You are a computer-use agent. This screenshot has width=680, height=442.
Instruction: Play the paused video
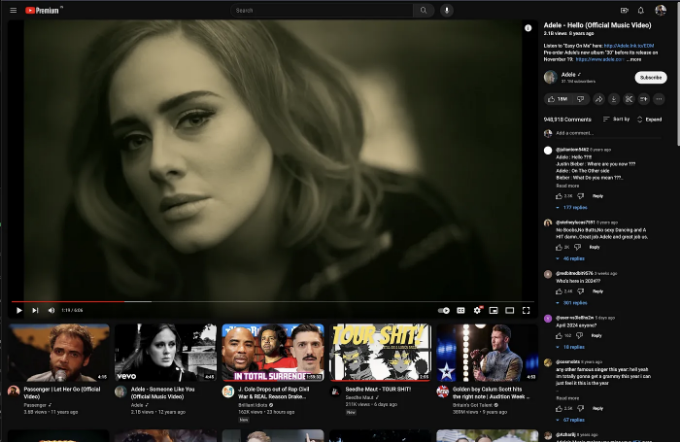[x=19, y=310]
